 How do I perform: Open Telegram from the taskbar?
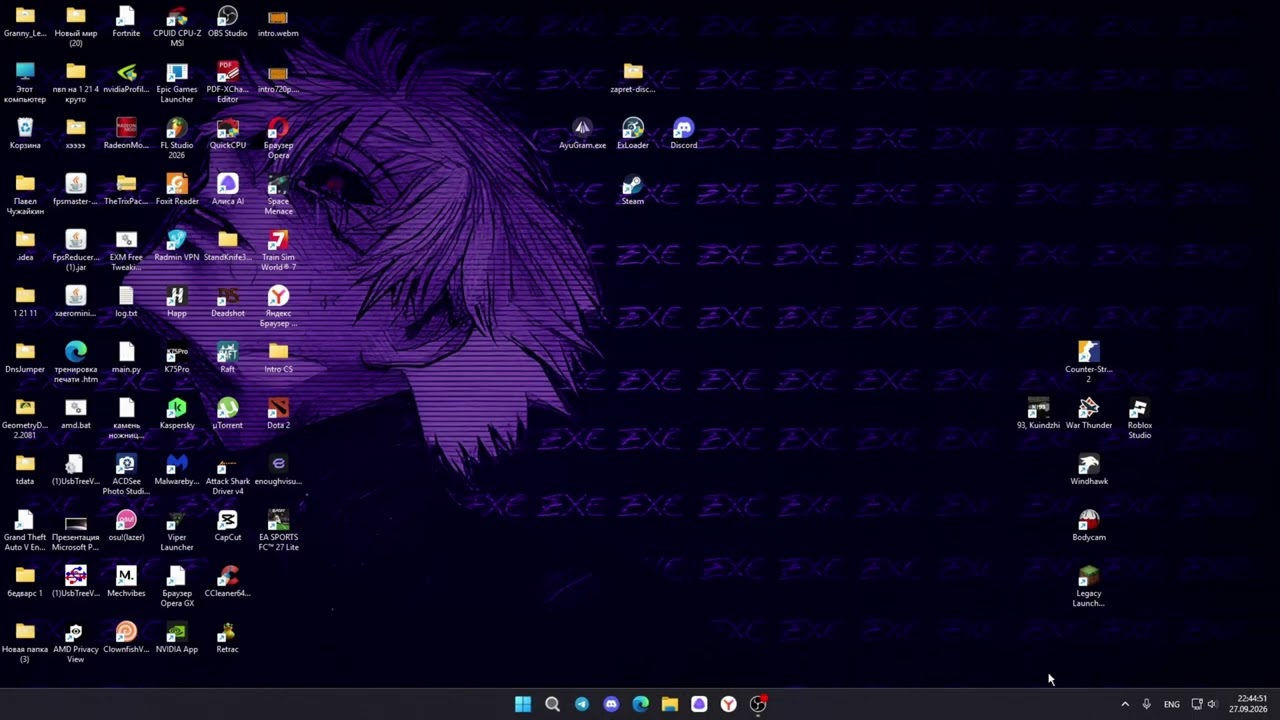582,704
